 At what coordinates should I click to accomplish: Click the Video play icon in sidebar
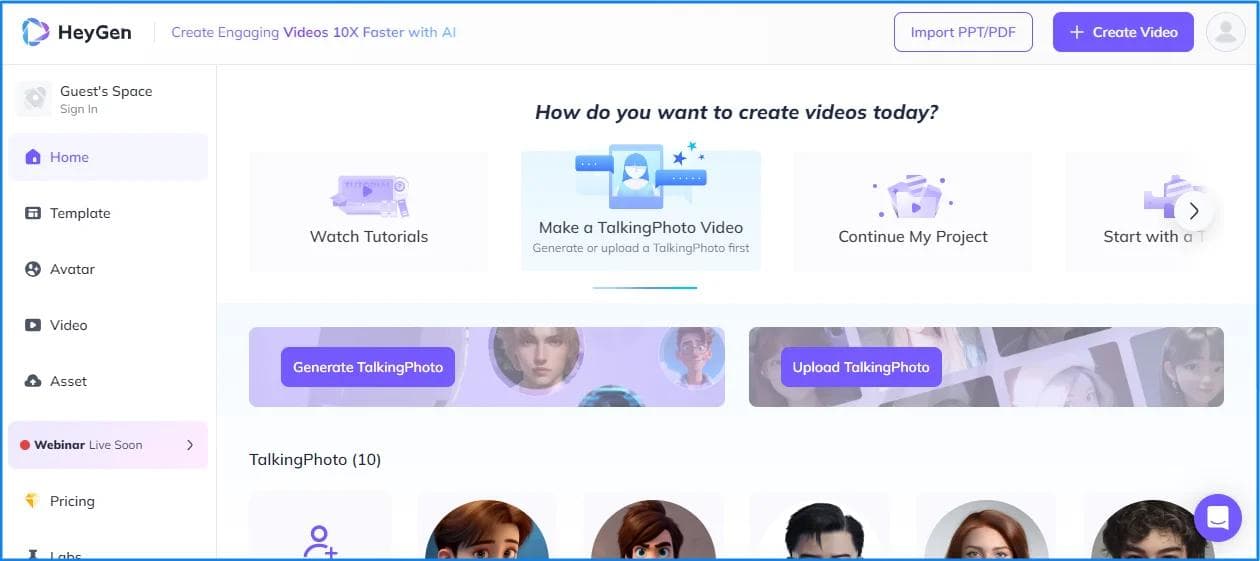click(x=33, y=325)
